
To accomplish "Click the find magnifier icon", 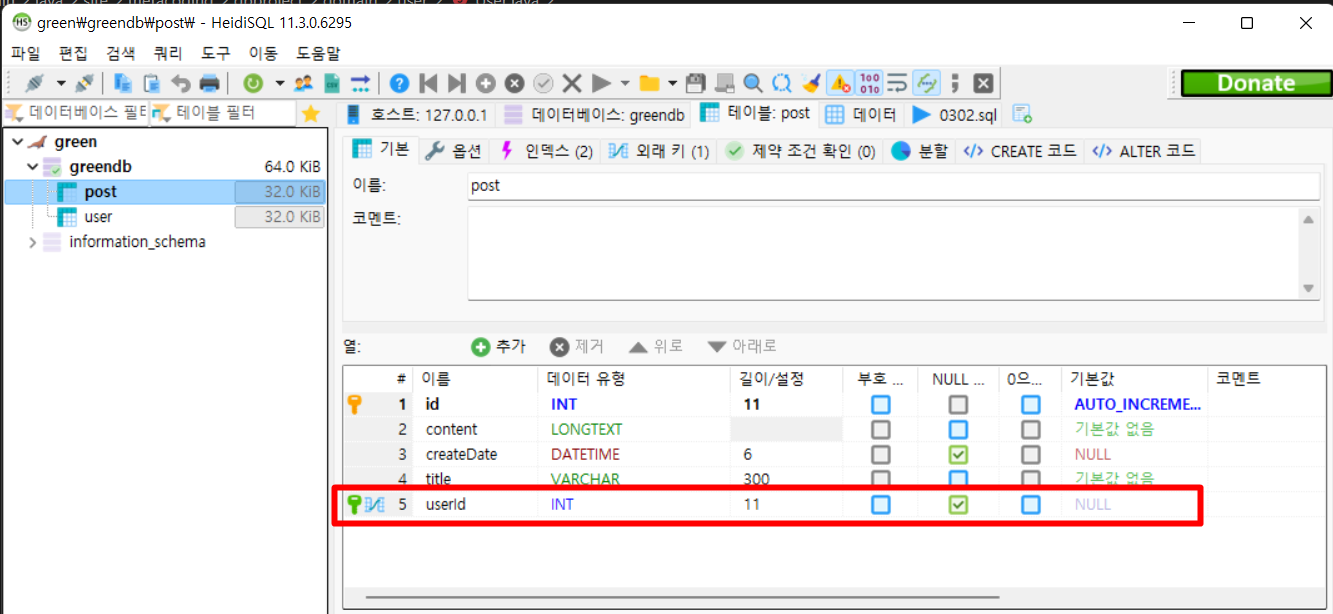I will pos(753,83).
